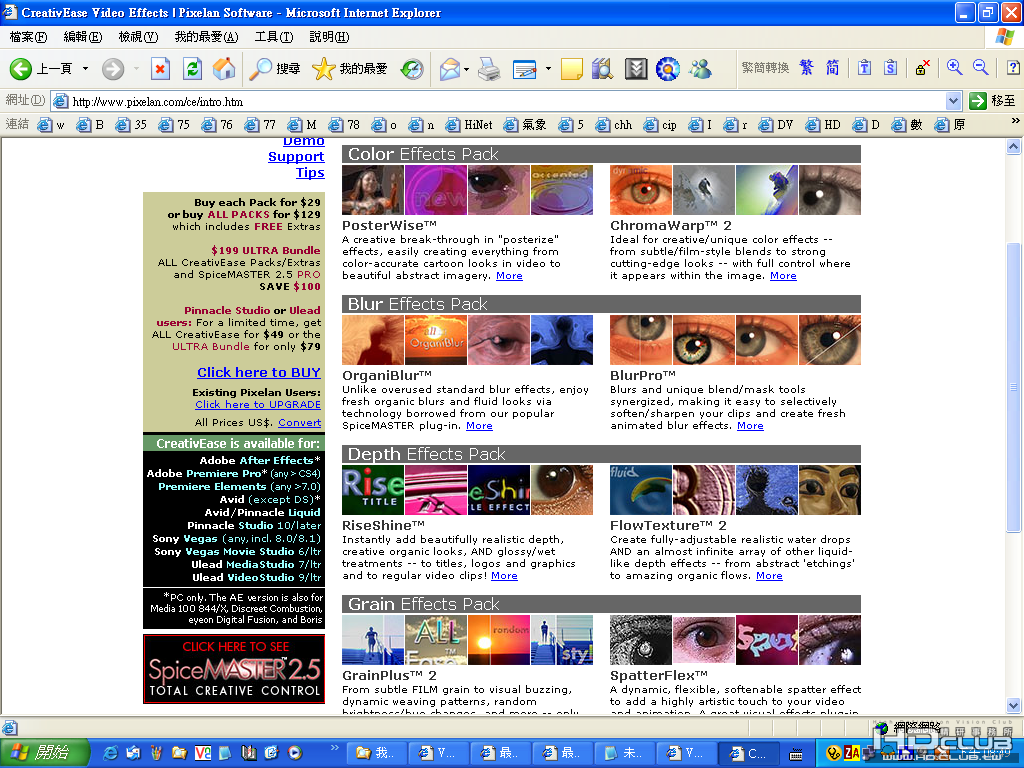Click the green Refresh page icon
The width and height of the screenshot is (1024, 768).
tap(192, 69)
